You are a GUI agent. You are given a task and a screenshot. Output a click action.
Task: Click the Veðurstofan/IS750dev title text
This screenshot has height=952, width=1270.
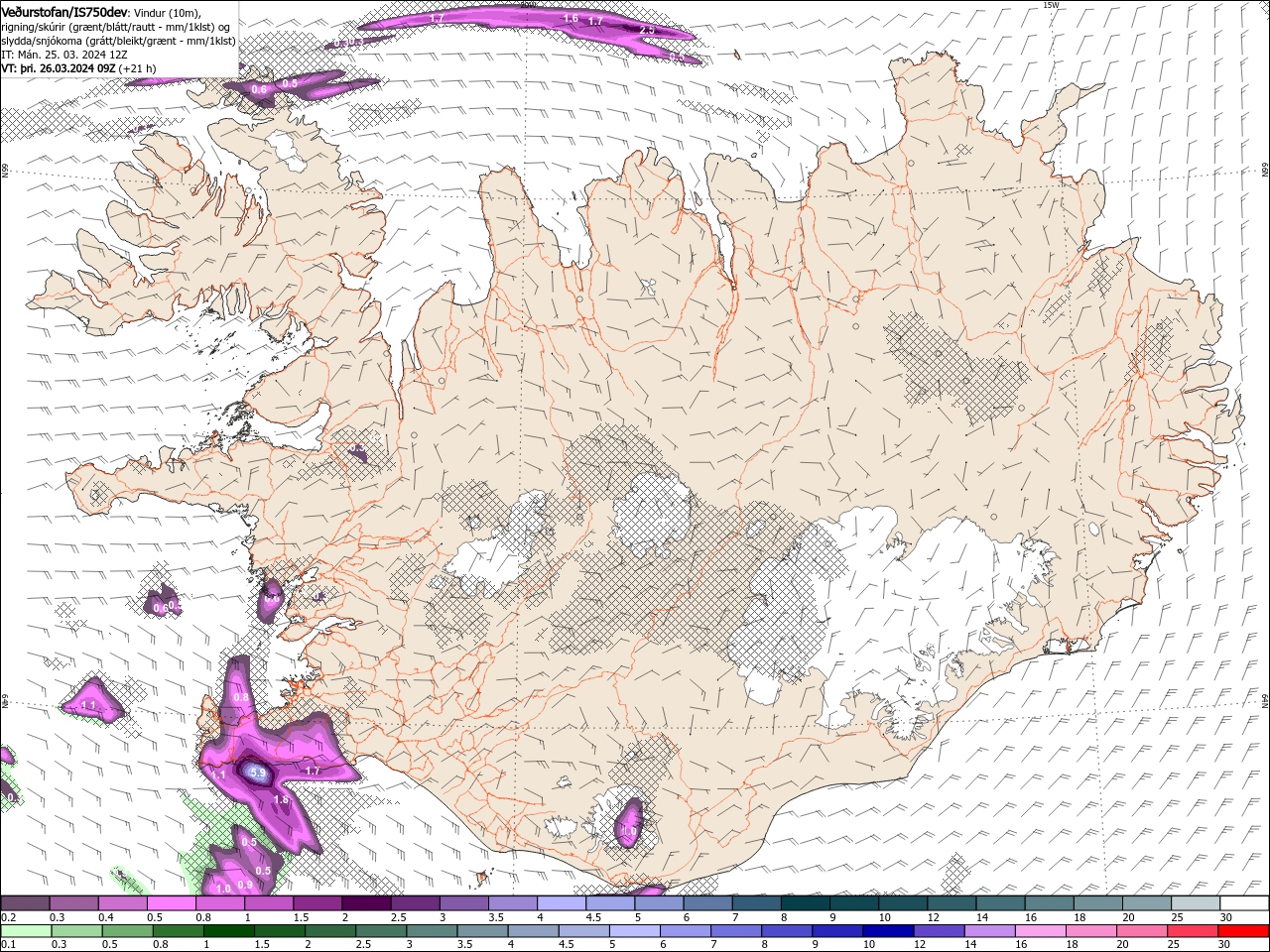pos(64,11)
